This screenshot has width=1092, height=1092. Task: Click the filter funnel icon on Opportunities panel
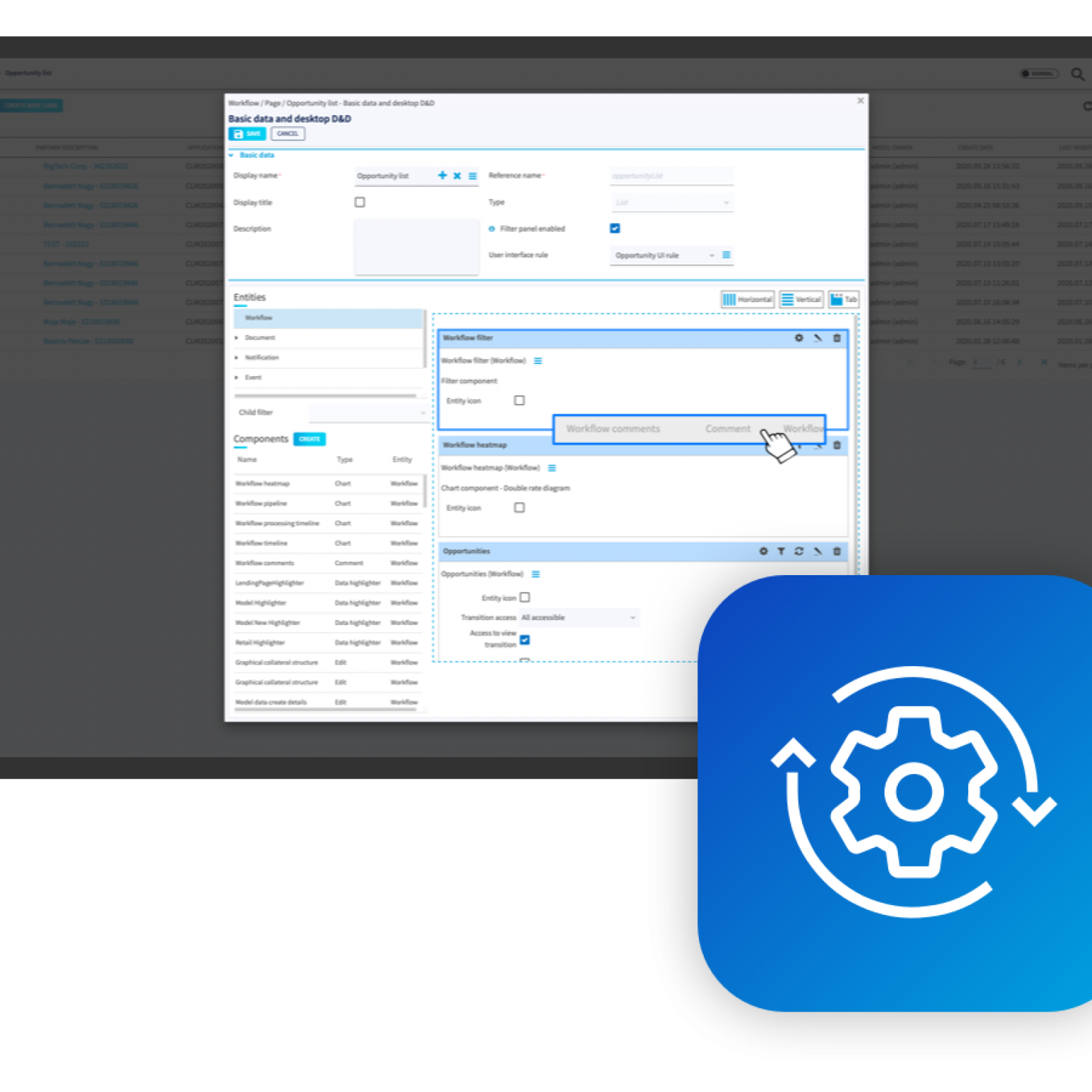click(781, 552)
